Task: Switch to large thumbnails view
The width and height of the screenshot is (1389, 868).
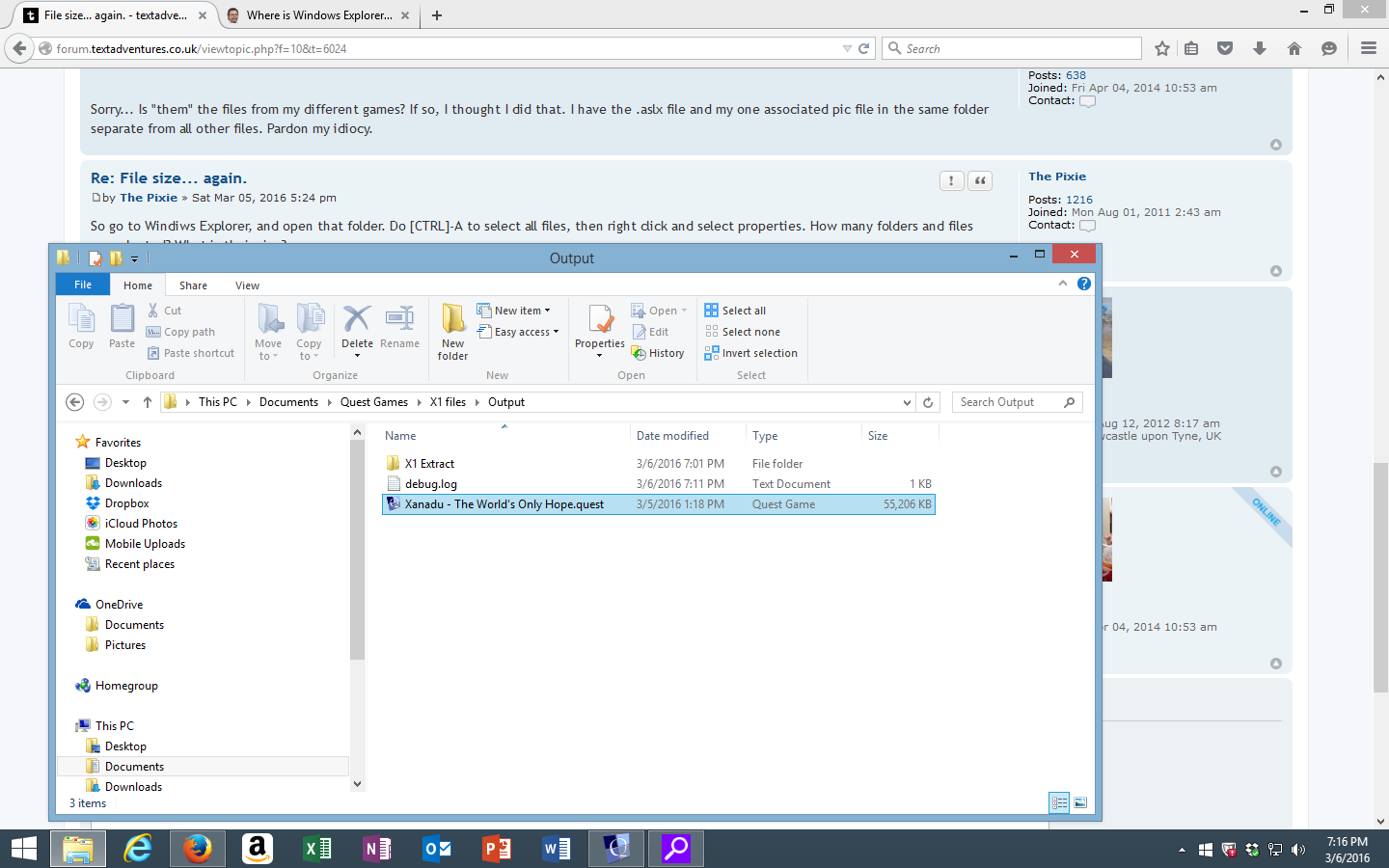Action: click(1081, 802)
